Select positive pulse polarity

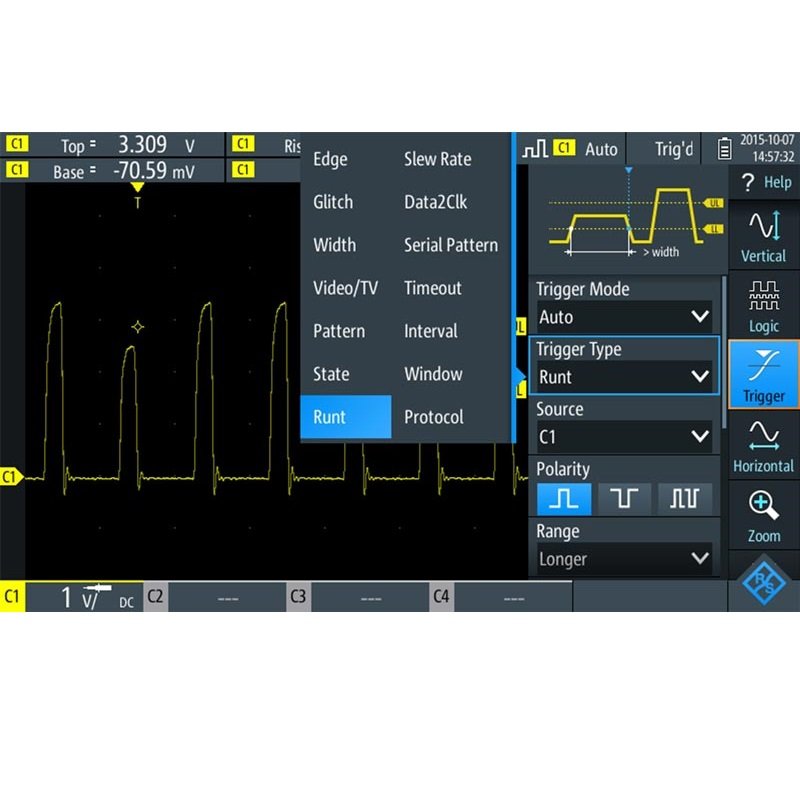pos(564,499)
